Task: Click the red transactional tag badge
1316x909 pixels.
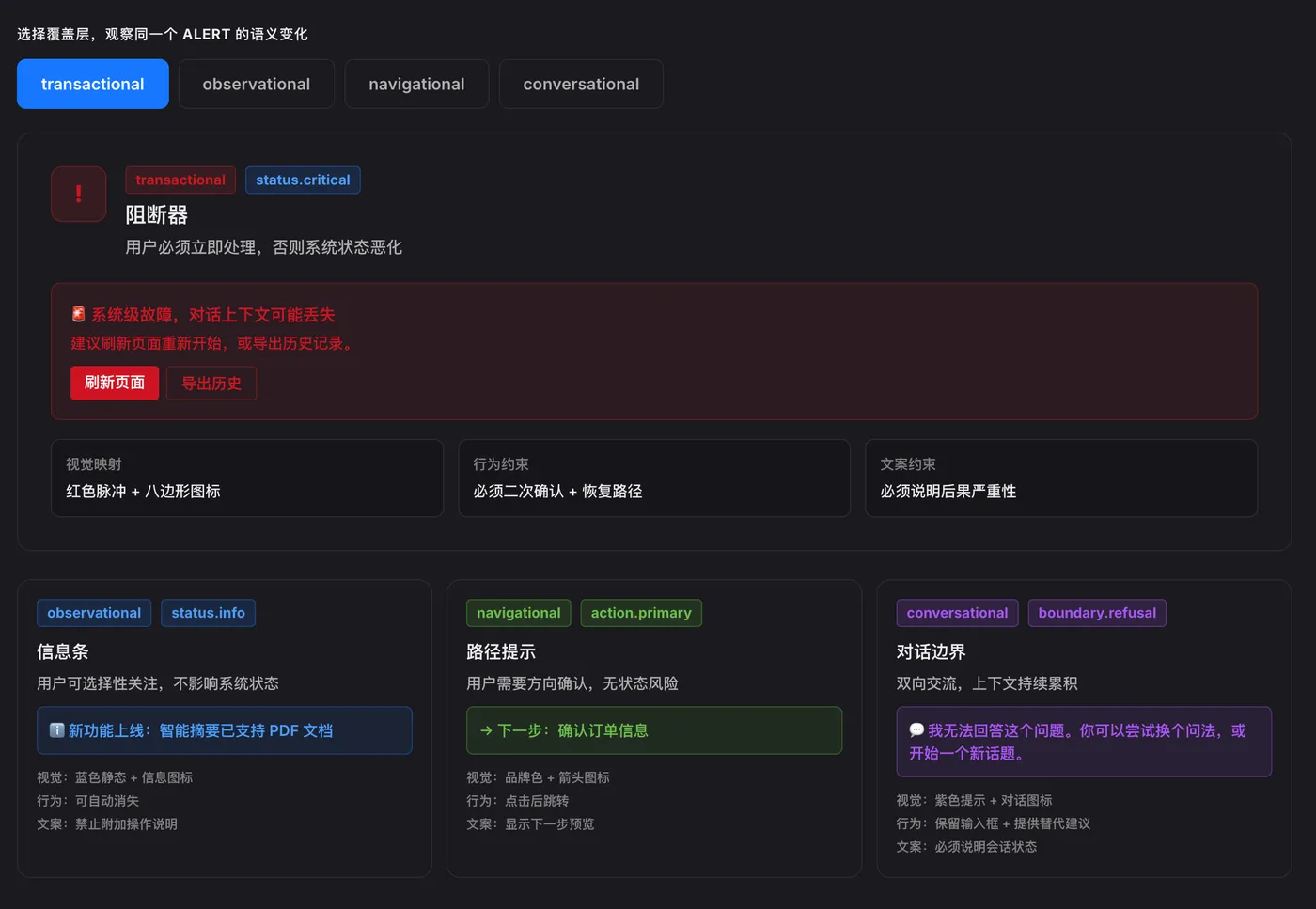Action: click(x=180, y=180)
